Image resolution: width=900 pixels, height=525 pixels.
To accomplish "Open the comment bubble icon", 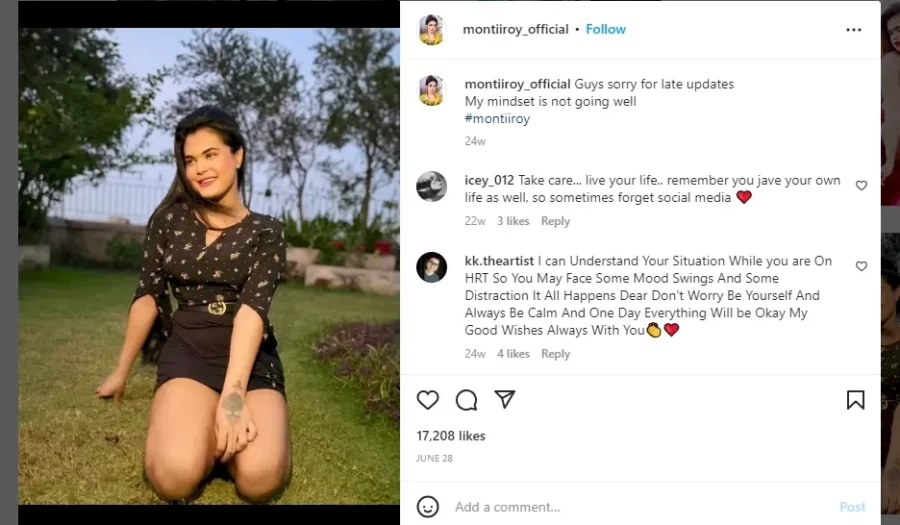I will coord(466,400).
